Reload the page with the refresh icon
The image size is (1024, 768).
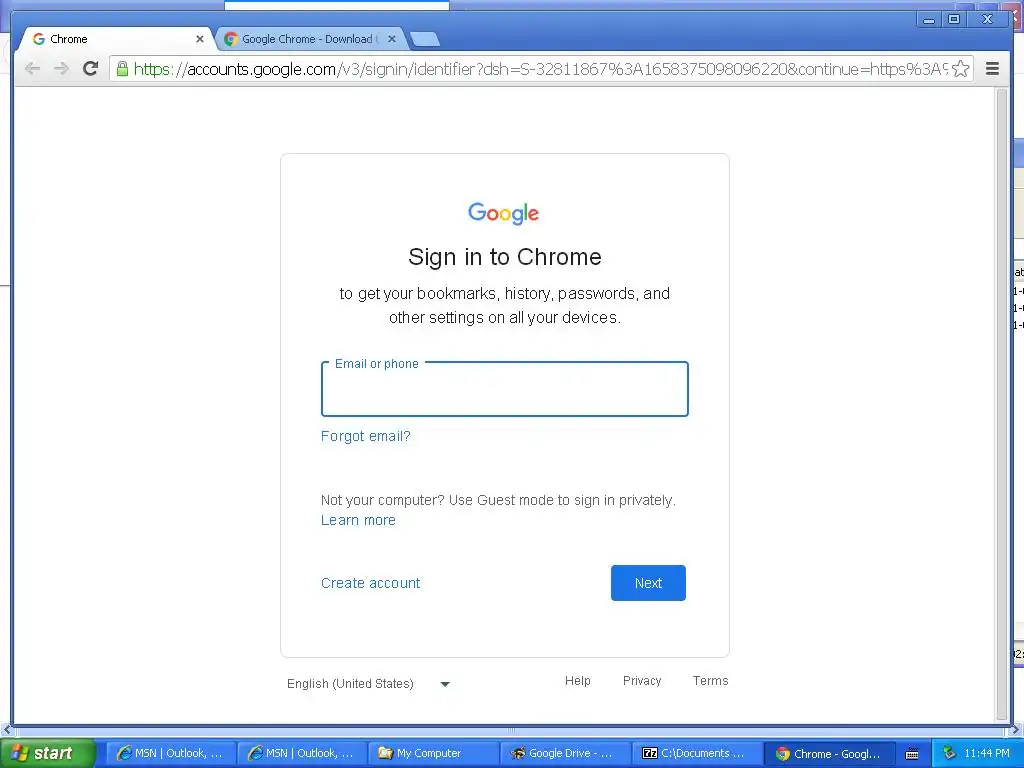[x=91, y=69]
